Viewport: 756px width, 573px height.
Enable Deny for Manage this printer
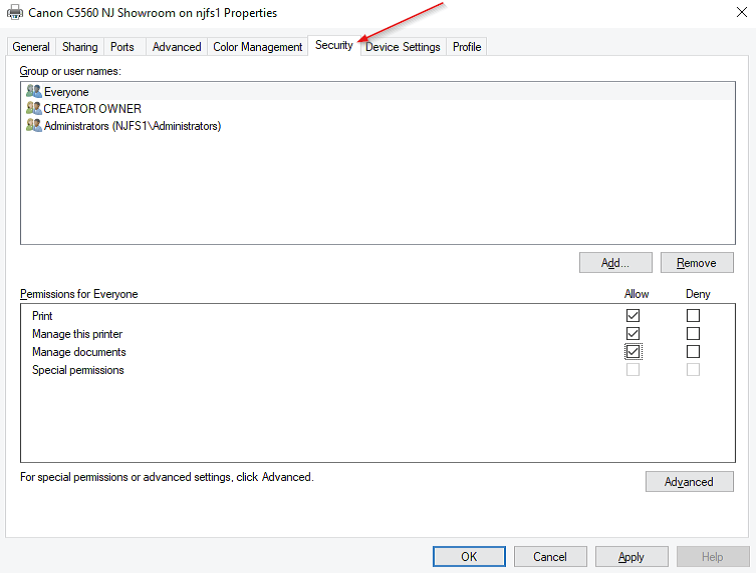[693, 334]
